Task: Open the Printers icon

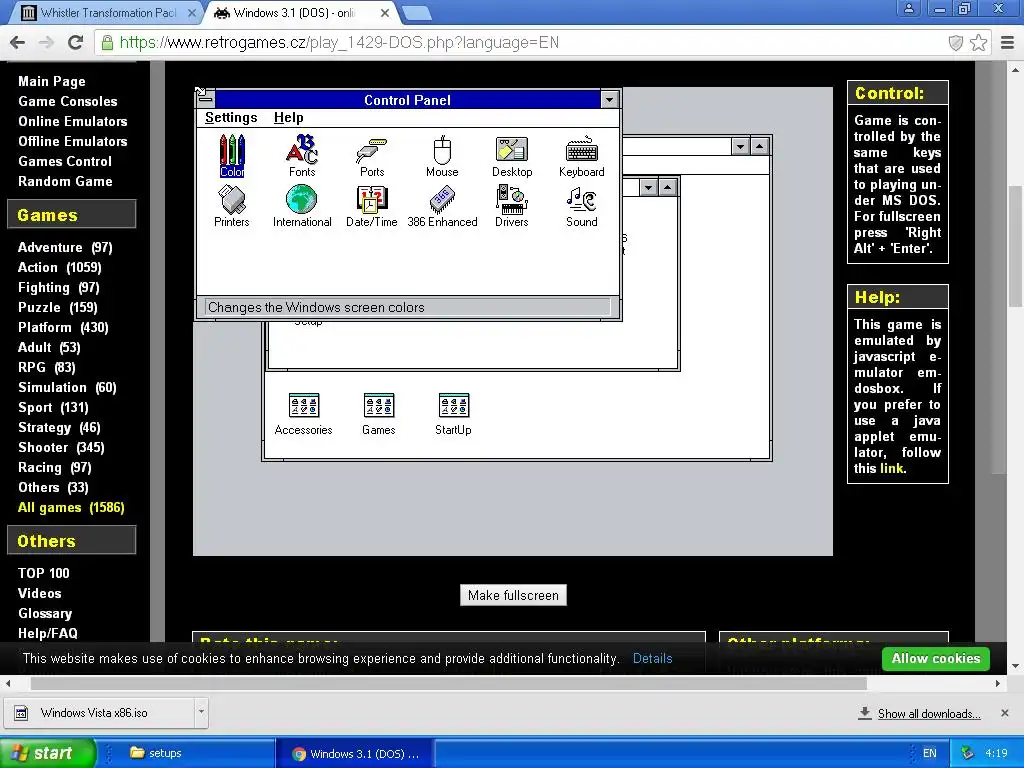Action: coord(232,206)
